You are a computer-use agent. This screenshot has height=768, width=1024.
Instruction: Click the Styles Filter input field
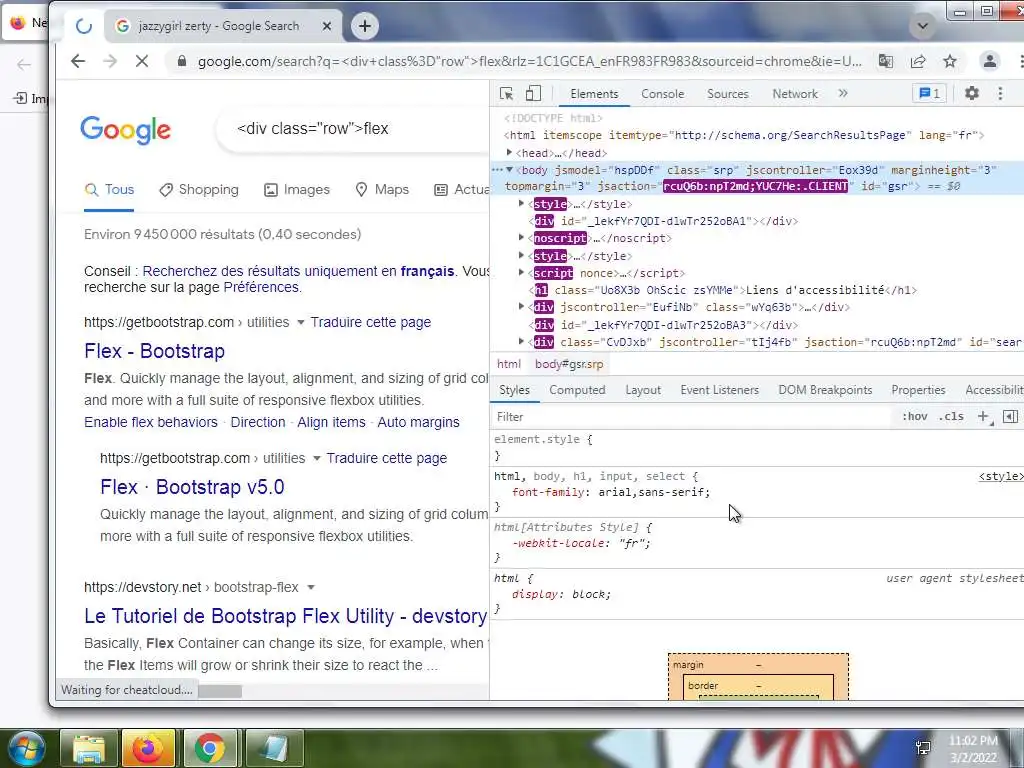tap(692, 417)
